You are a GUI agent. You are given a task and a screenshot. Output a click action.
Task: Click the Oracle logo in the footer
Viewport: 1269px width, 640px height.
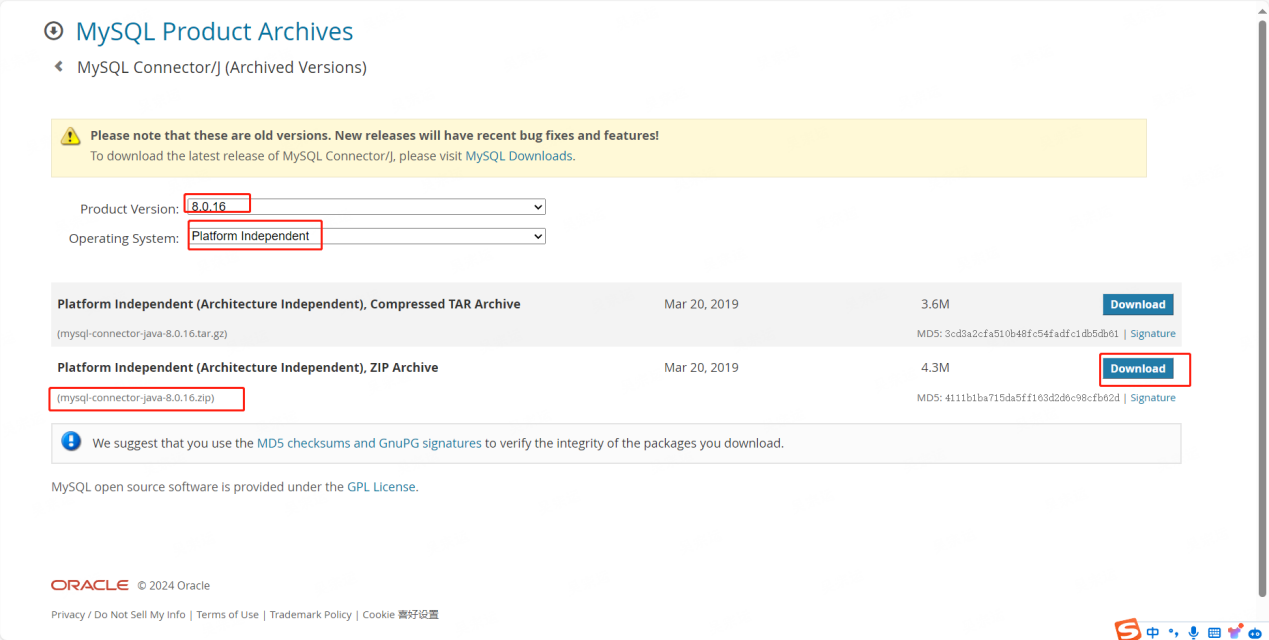pos(90,585)
